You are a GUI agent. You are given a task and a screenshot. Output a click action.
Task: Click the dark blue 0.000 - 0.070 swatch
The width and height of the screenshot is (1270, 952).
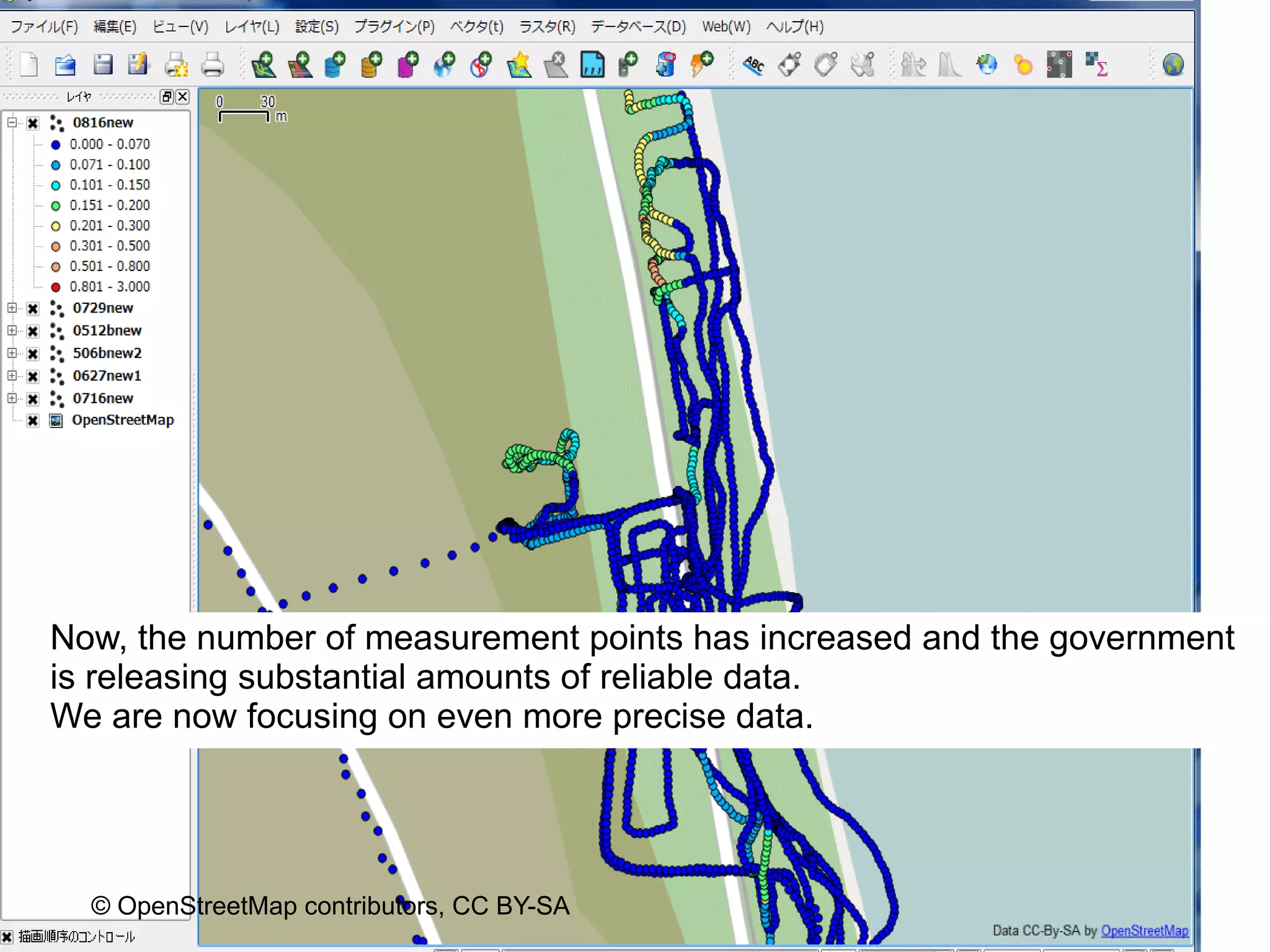(x=56, y=145)
